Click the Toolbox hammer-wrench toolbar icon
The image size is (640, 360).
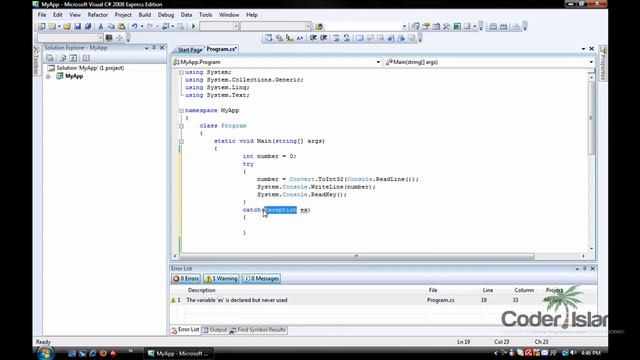[x=447, y=27]
